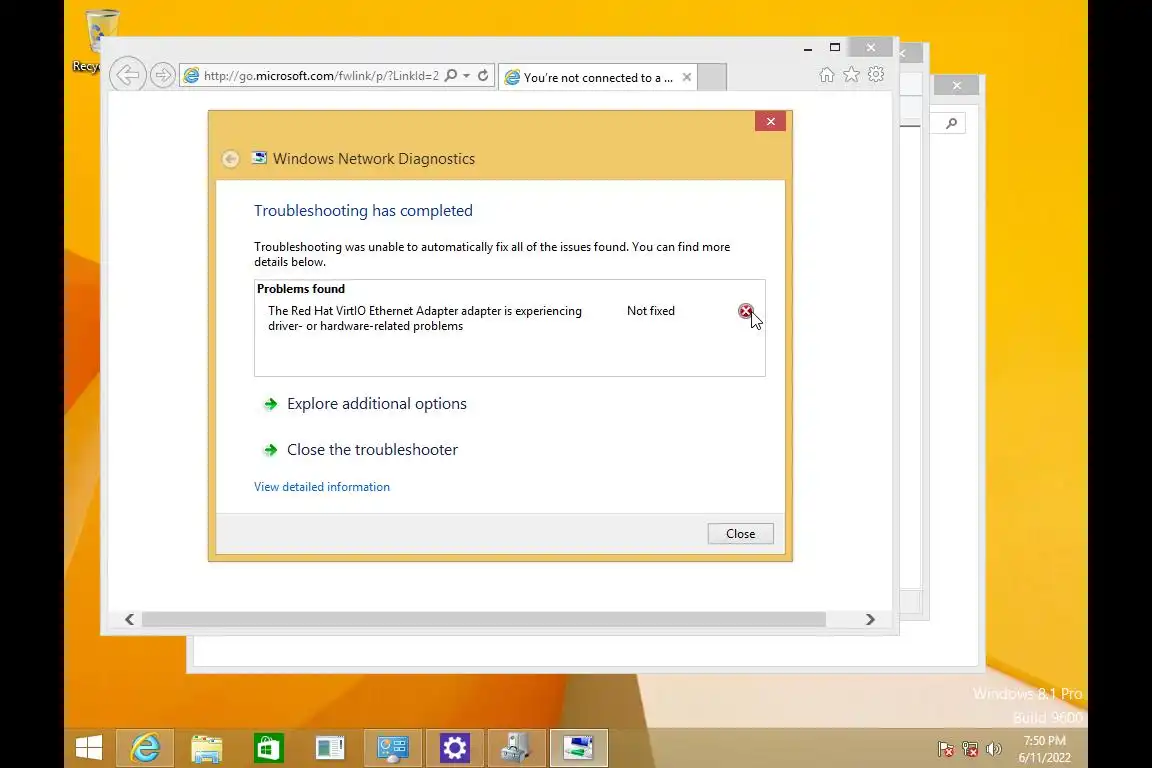This screenshot has height=768, width=1152.
Task: Open a new blank tab in Internet Explorer
Action: coord(712,77)
